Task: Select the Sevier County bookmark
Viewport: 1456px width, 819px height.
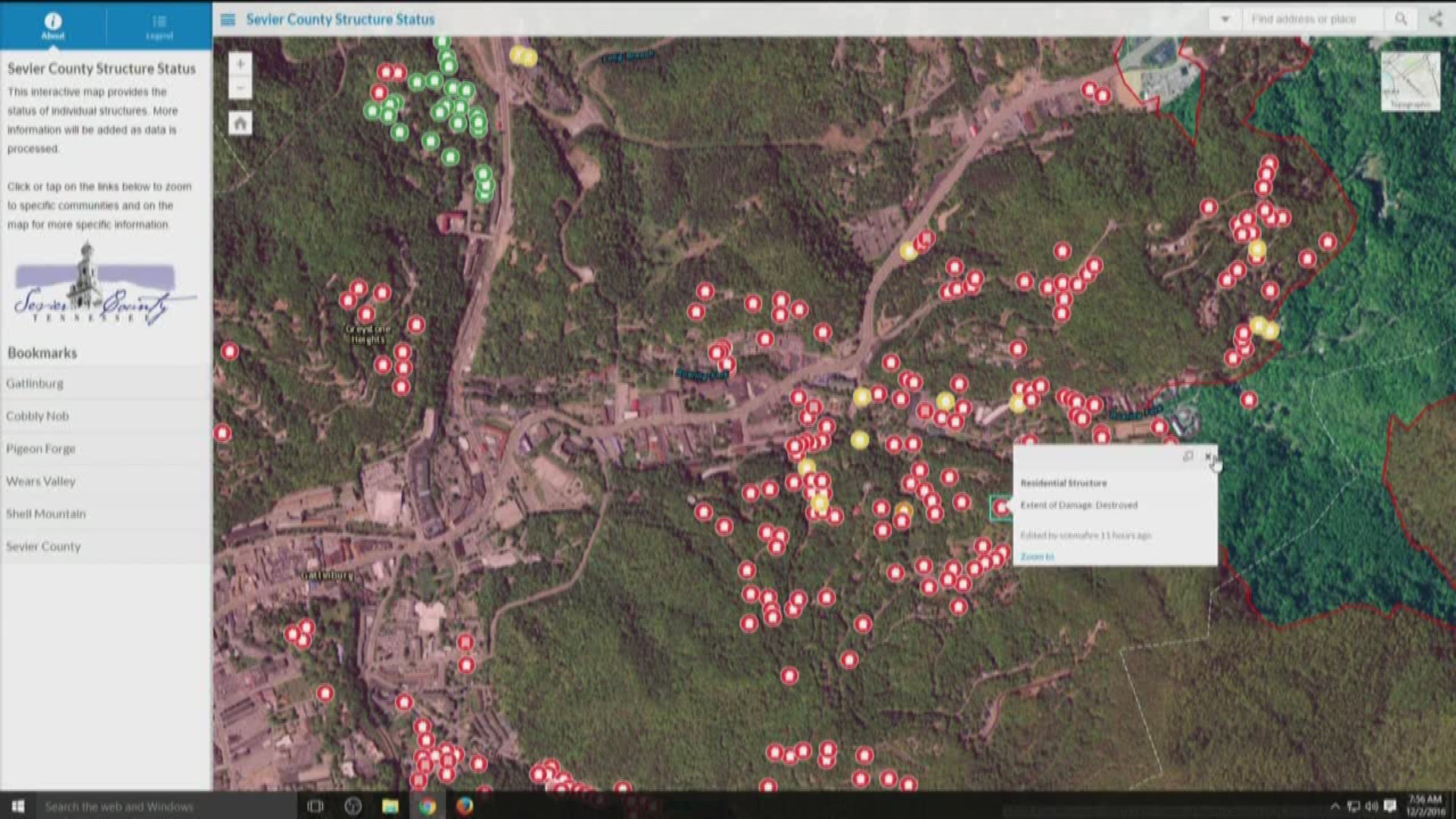Action: coord(40,545)
